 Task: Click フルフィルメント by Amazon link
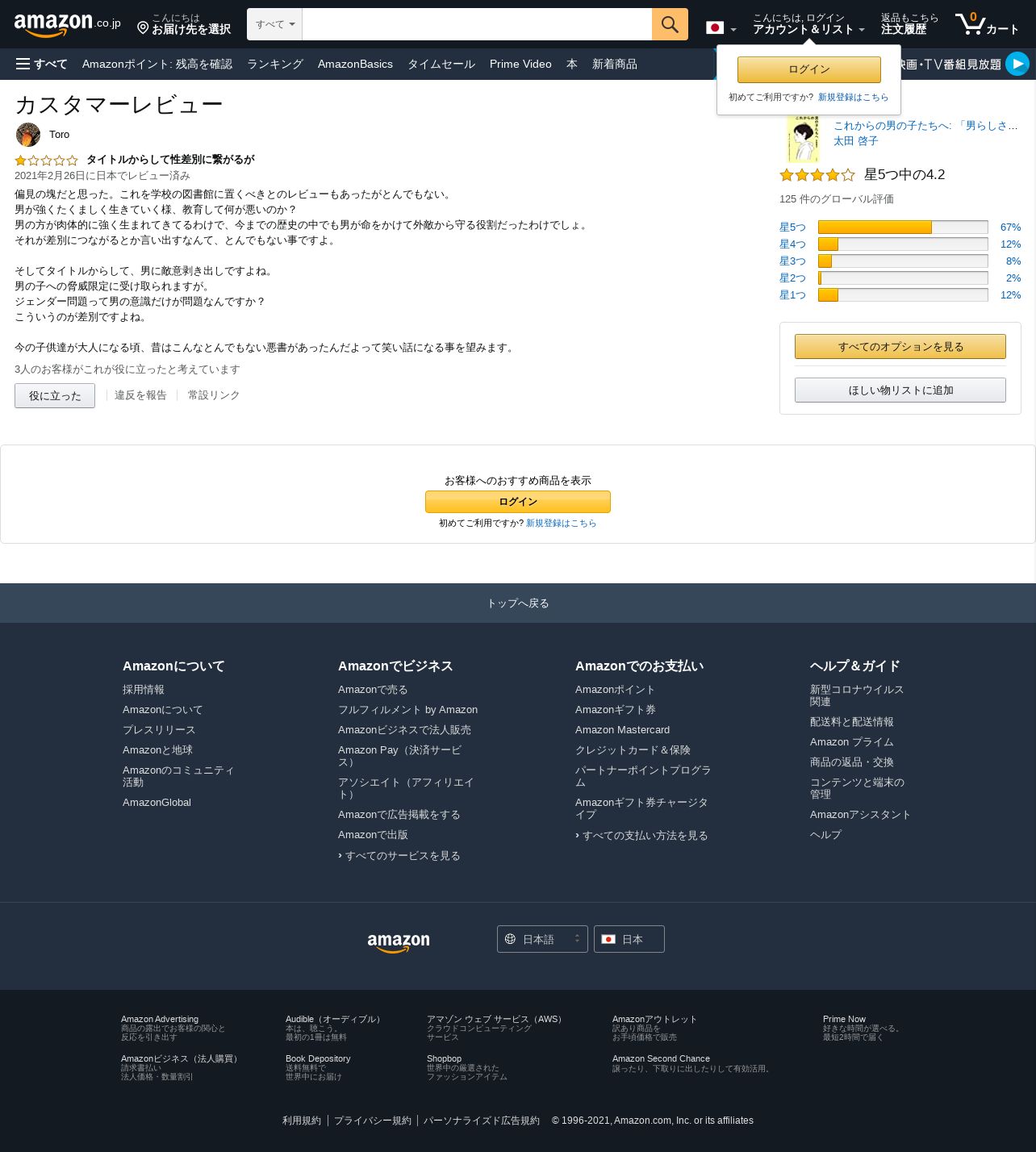click(407, 710)
